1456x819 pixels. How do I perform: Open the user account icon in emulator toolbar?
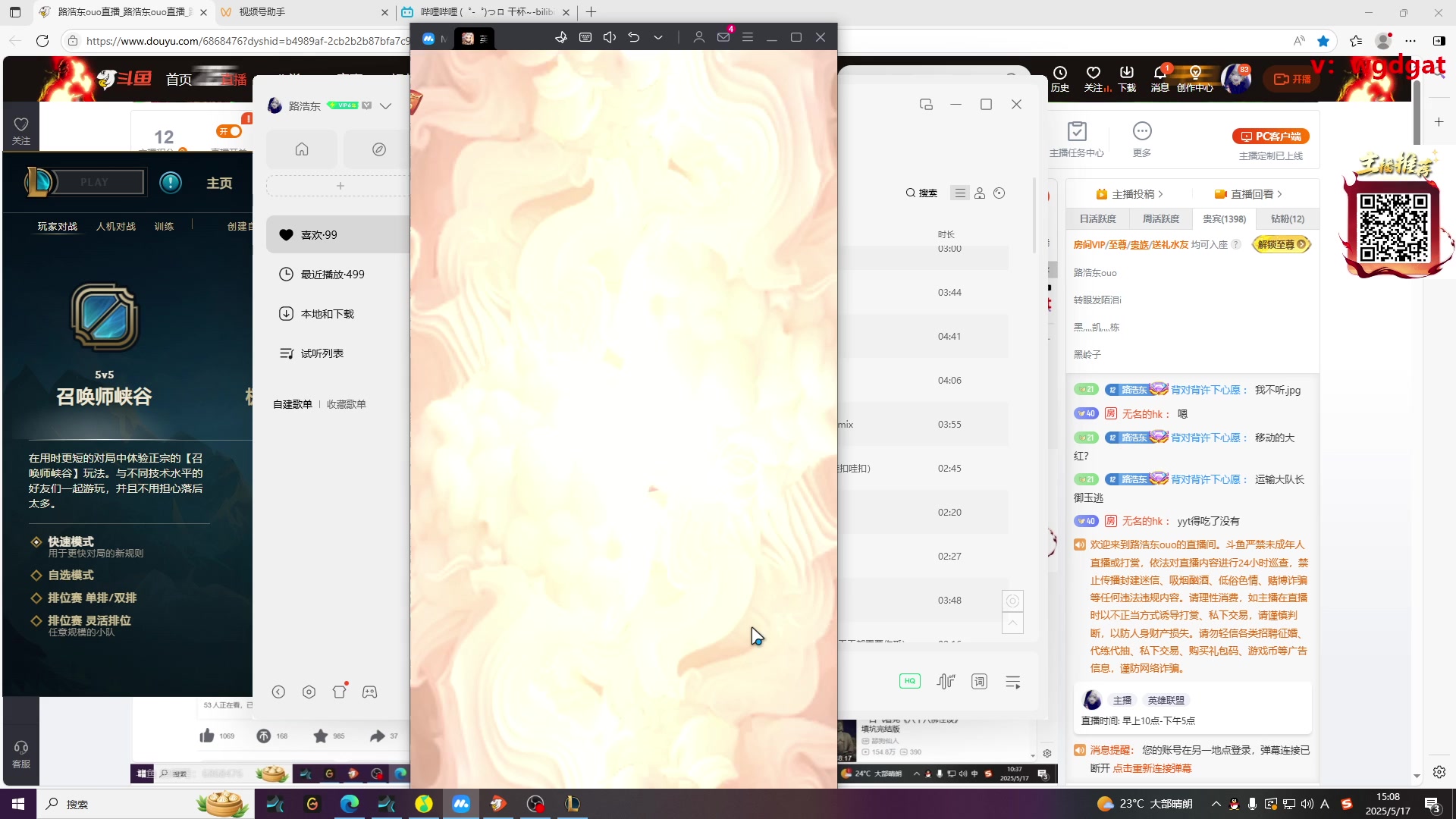point(699,37)
